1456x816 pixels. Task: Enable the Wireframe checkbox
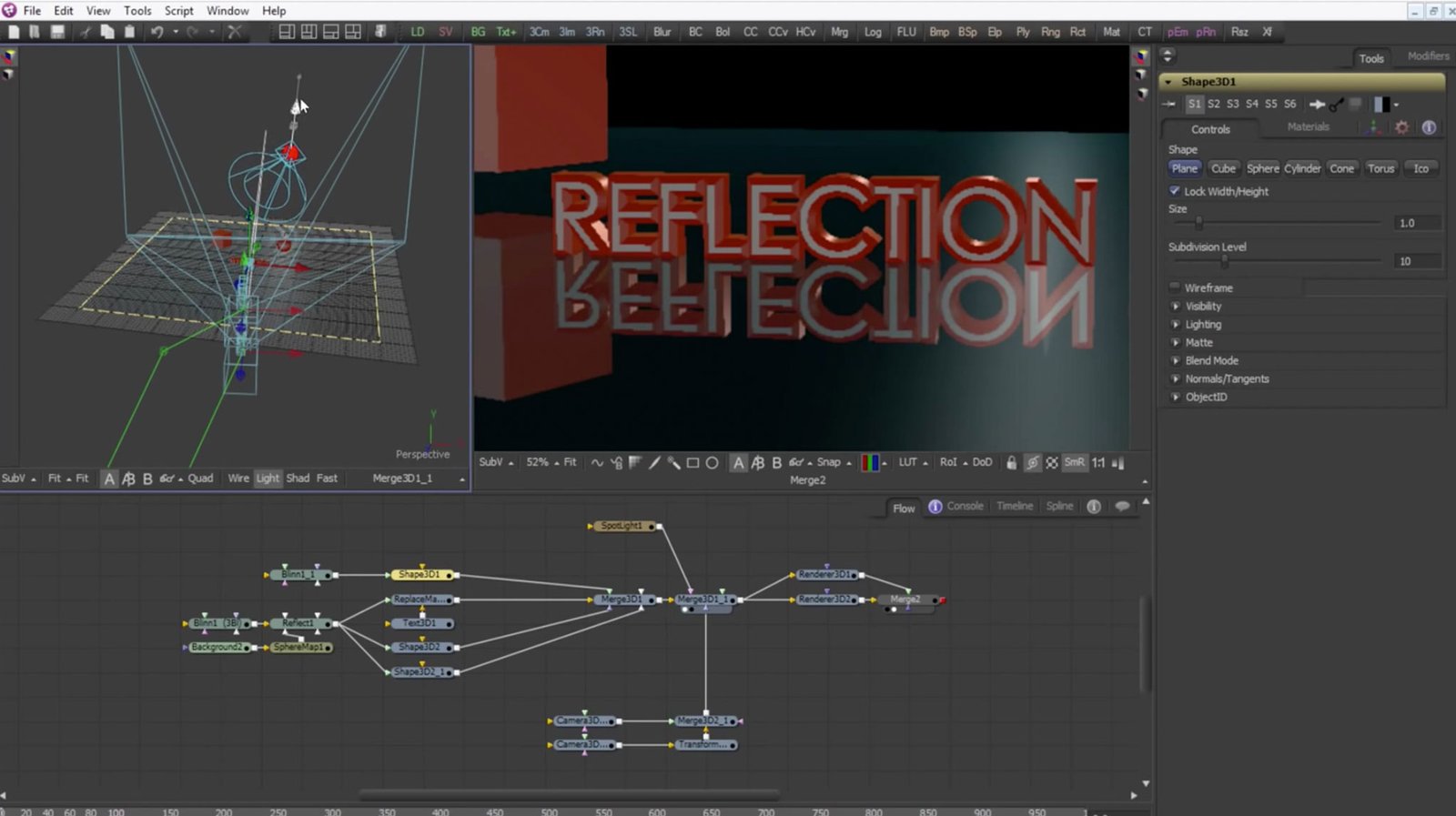[x=1175, y=287]
